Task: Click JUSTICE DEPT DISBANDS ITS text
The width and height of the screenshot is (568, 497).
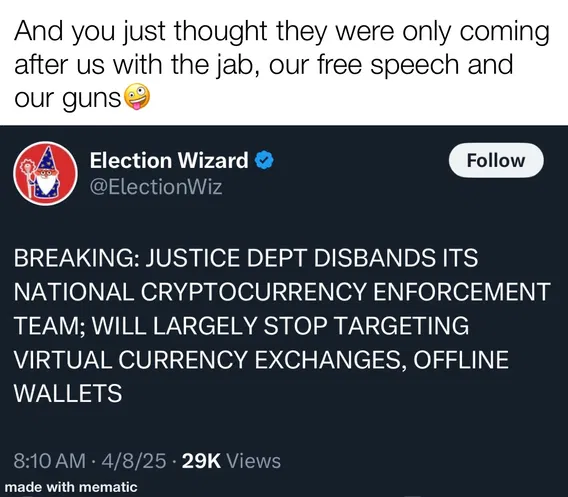Action: tap(312, 258)
